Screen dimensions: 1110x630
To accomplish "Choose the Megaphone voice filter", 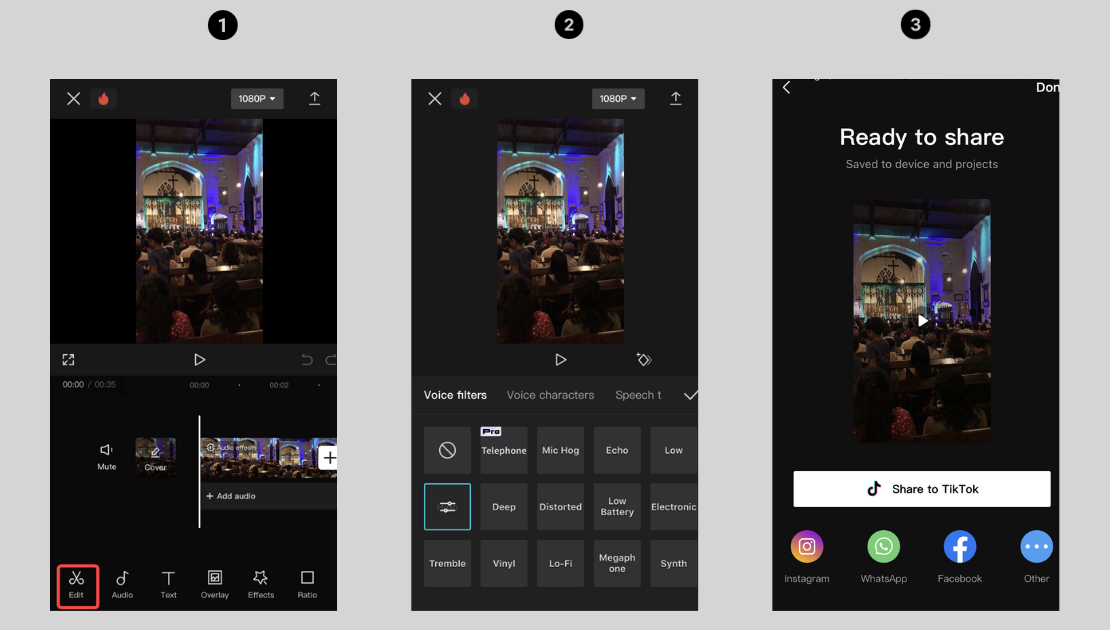I will [617, 563].
